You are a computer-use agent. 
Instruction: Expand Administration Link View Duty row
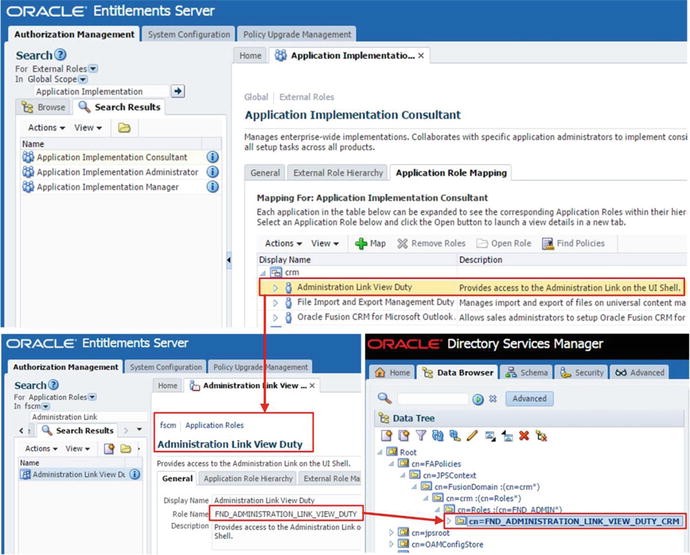click(x=275, y=288)
